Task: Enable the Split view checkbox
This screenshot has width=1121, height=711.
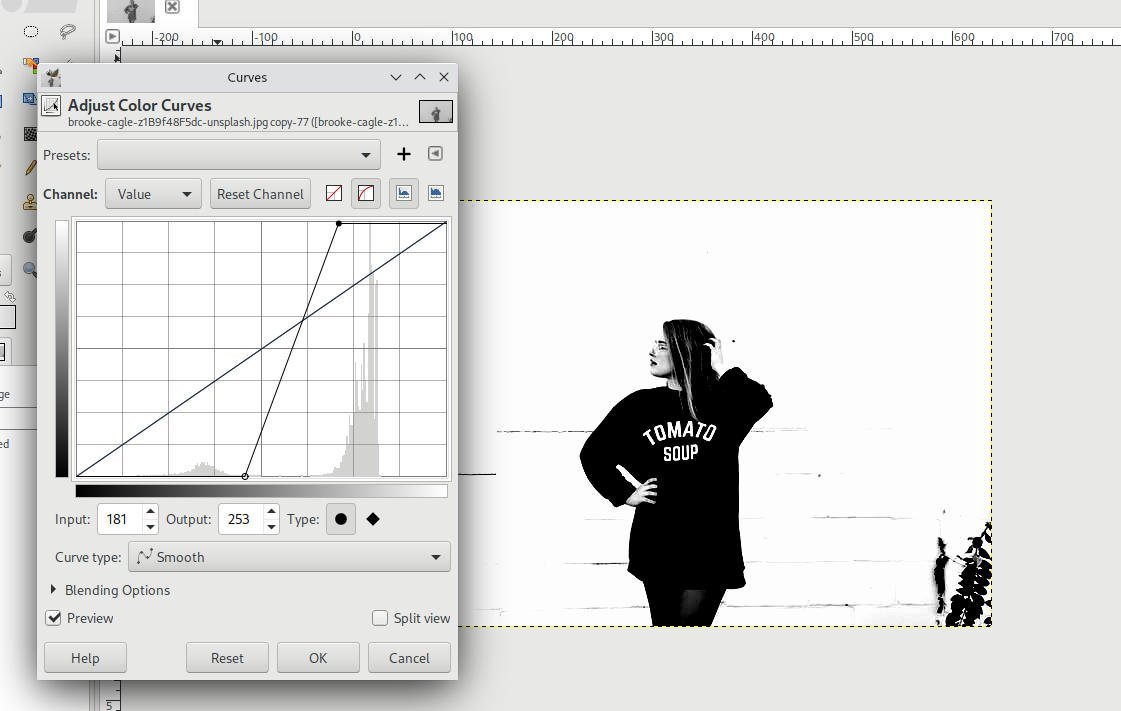Action: tap(380, 618)
